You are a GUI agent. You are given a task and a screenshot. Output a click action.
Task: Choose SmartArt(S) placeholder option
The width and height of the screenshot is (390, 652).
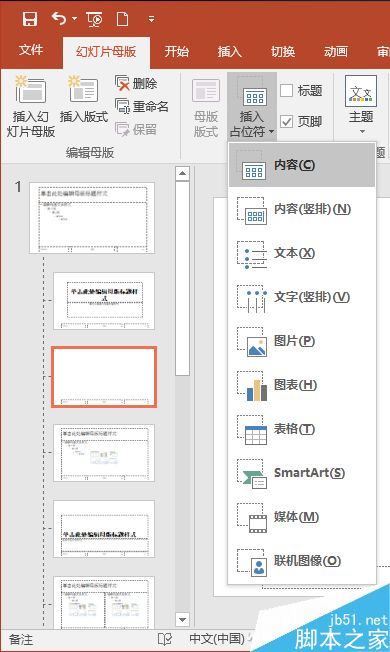(302, 474)
